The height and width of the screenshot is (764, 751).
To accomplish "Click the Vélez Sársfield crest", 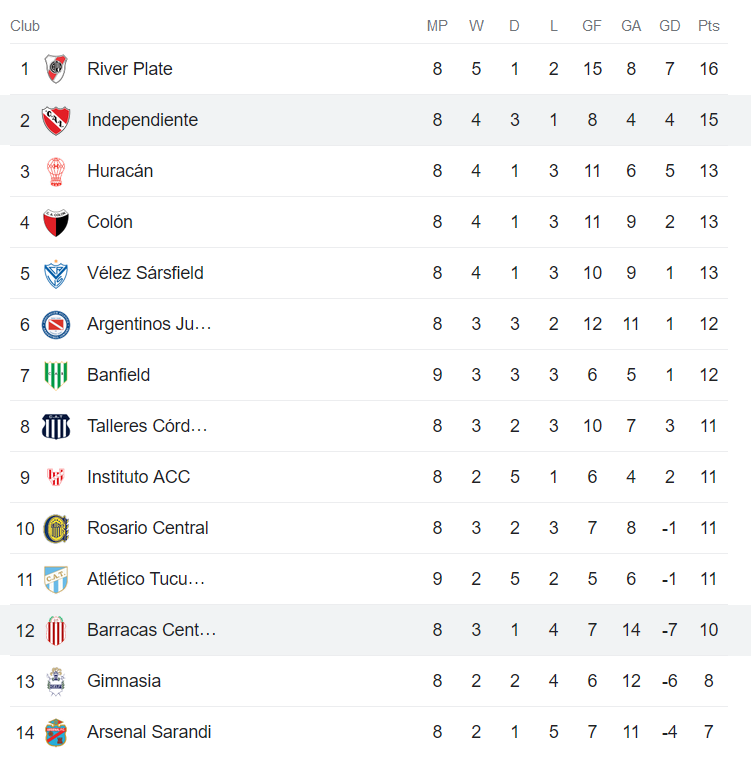I will pyautogui.click(x=56, y=273).
